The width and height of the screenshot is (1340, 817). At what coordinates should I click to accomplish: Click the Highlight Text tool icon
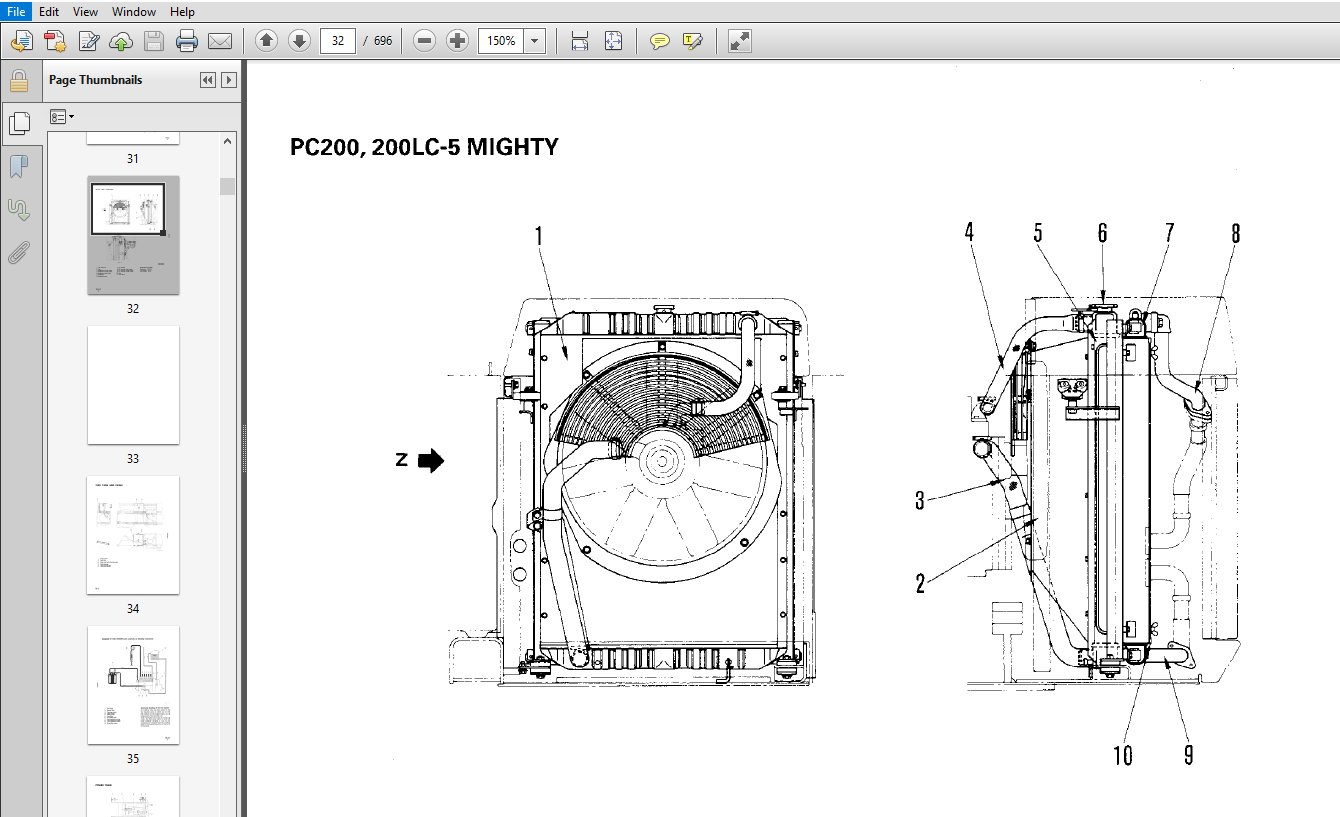(x=693, y=41)
